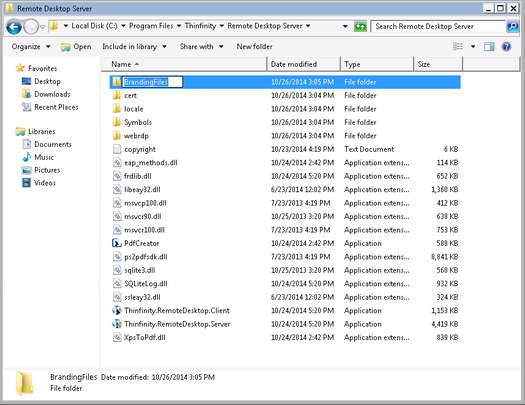
Task: Expand the Program Files breadcrumb arrow
Action: click(x=179, y=26)
